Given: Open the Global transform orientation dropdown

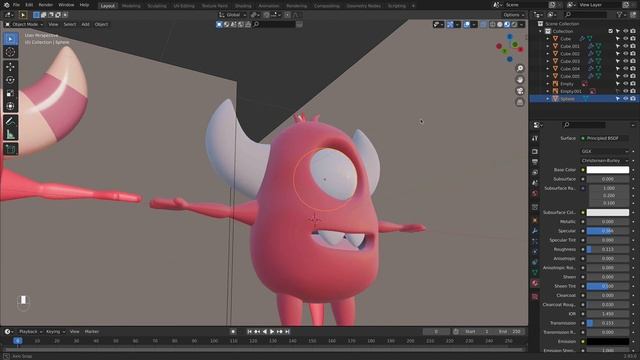Looking at the screenshot, I should click(x=233, y=15).
